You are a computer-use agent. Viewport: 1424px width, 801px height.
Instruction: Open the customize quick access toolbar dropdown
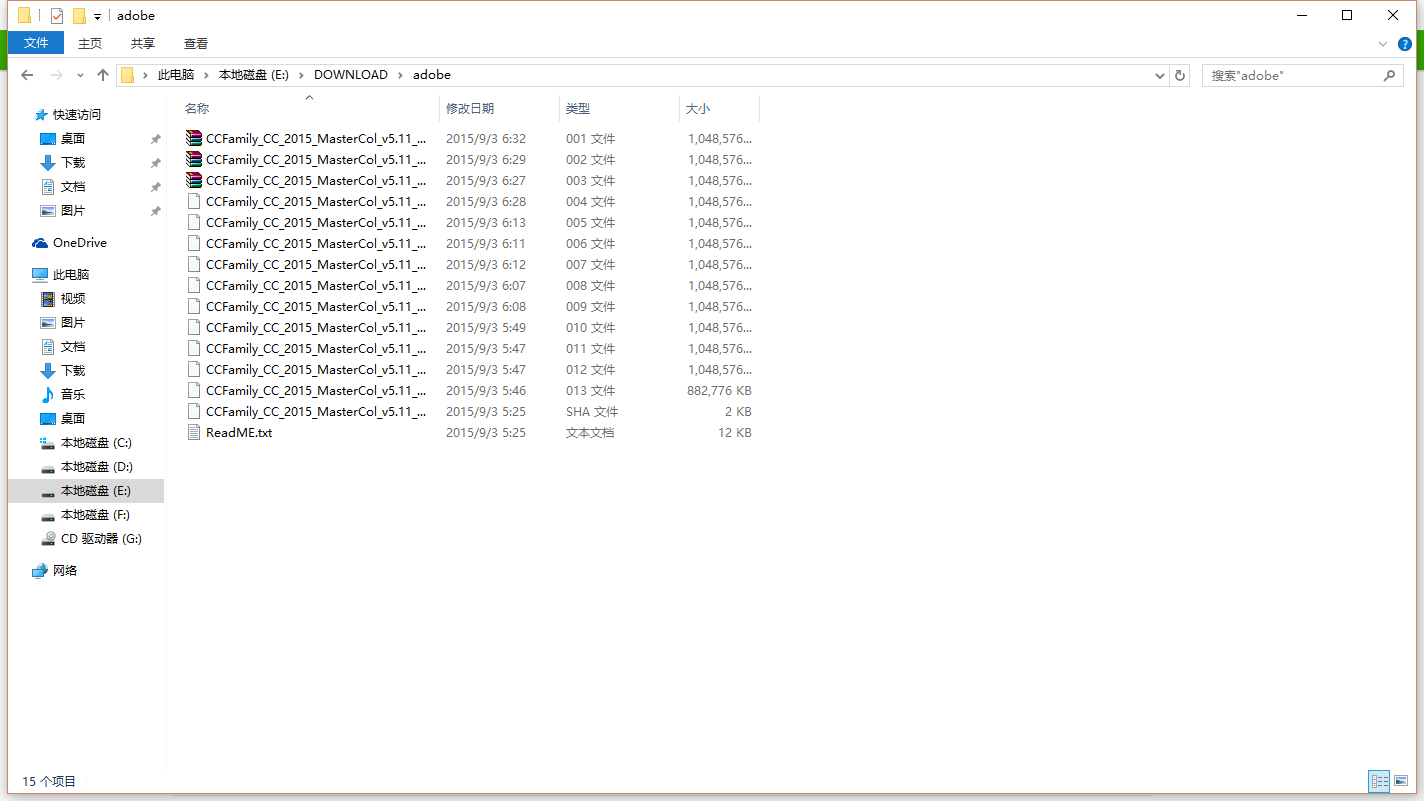[x=97, y=16]
